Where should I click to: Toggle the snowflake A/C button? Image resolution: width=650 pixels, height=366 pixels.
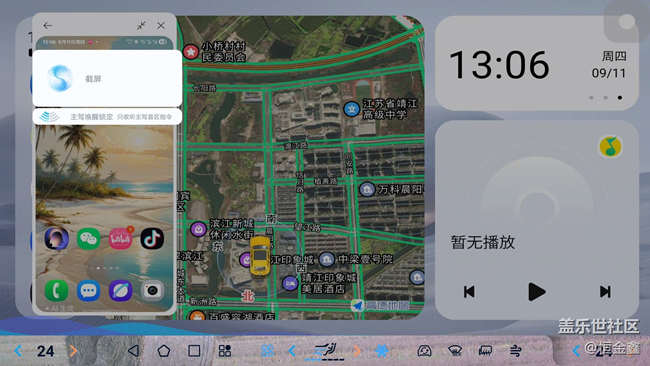pyautogui.click(x=382, y=351)
